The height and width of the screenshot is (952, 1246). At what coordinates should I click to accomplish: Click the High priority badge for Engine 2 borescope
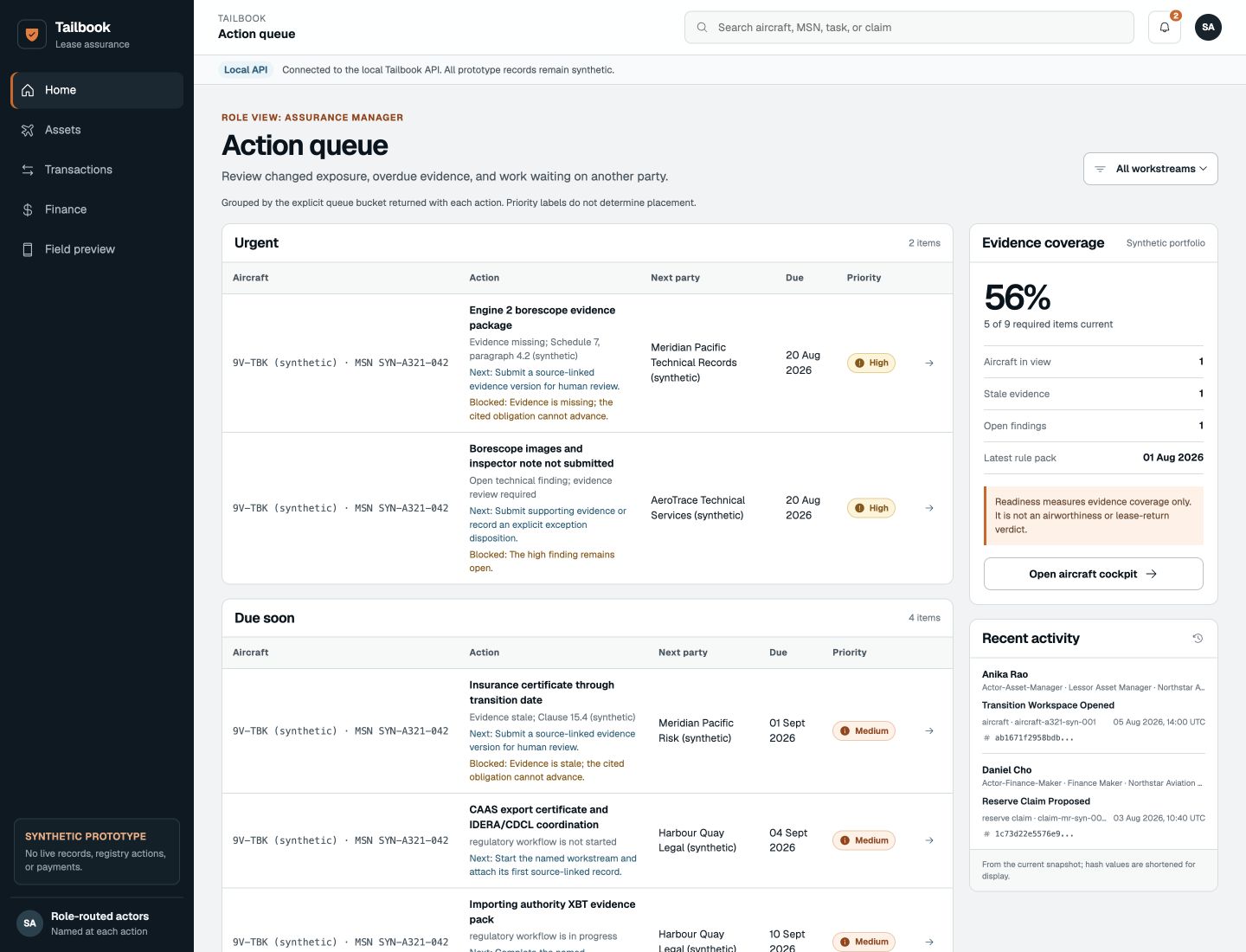(870, 363)
